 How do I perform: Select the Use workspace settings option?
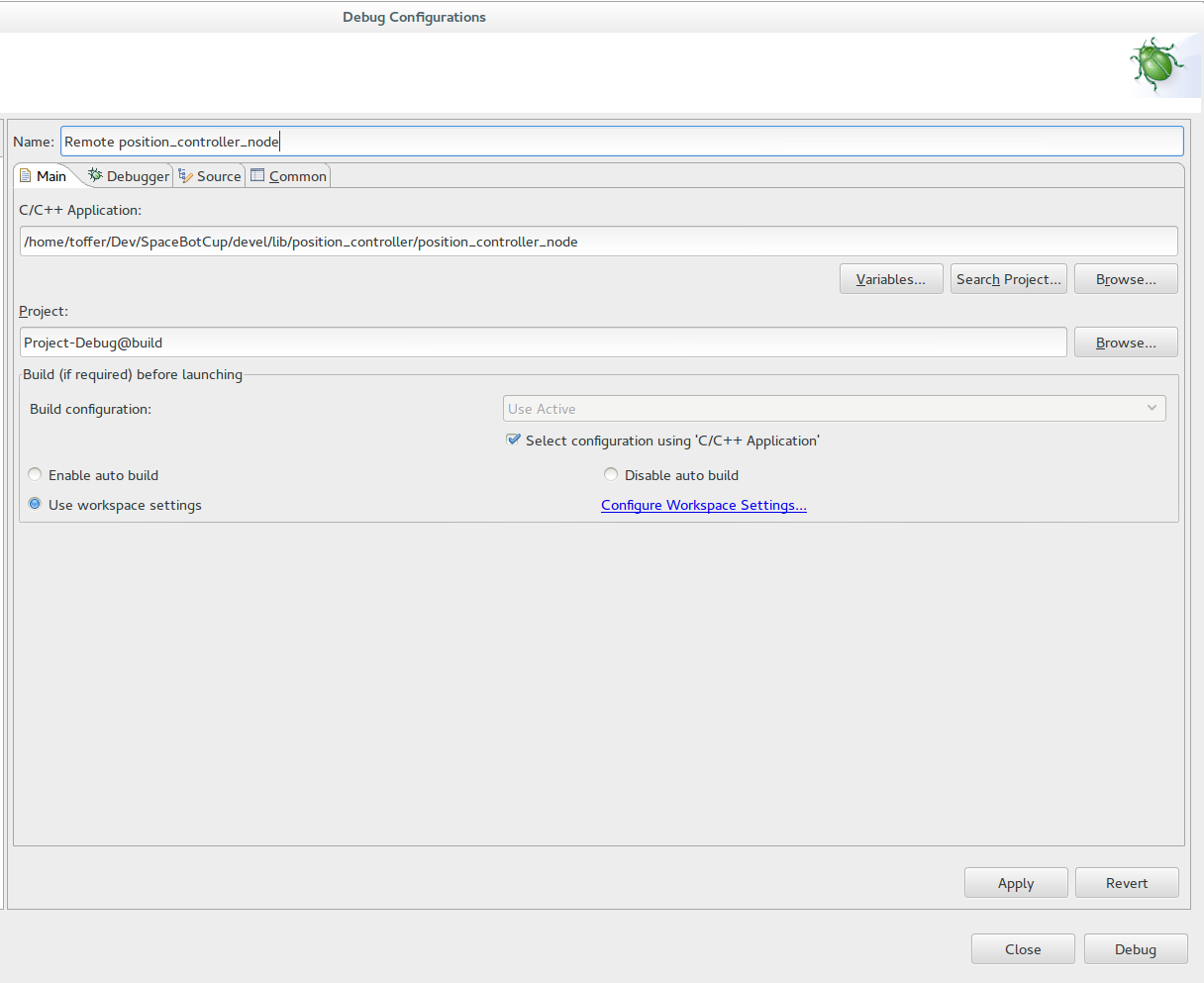coord(35,504)
